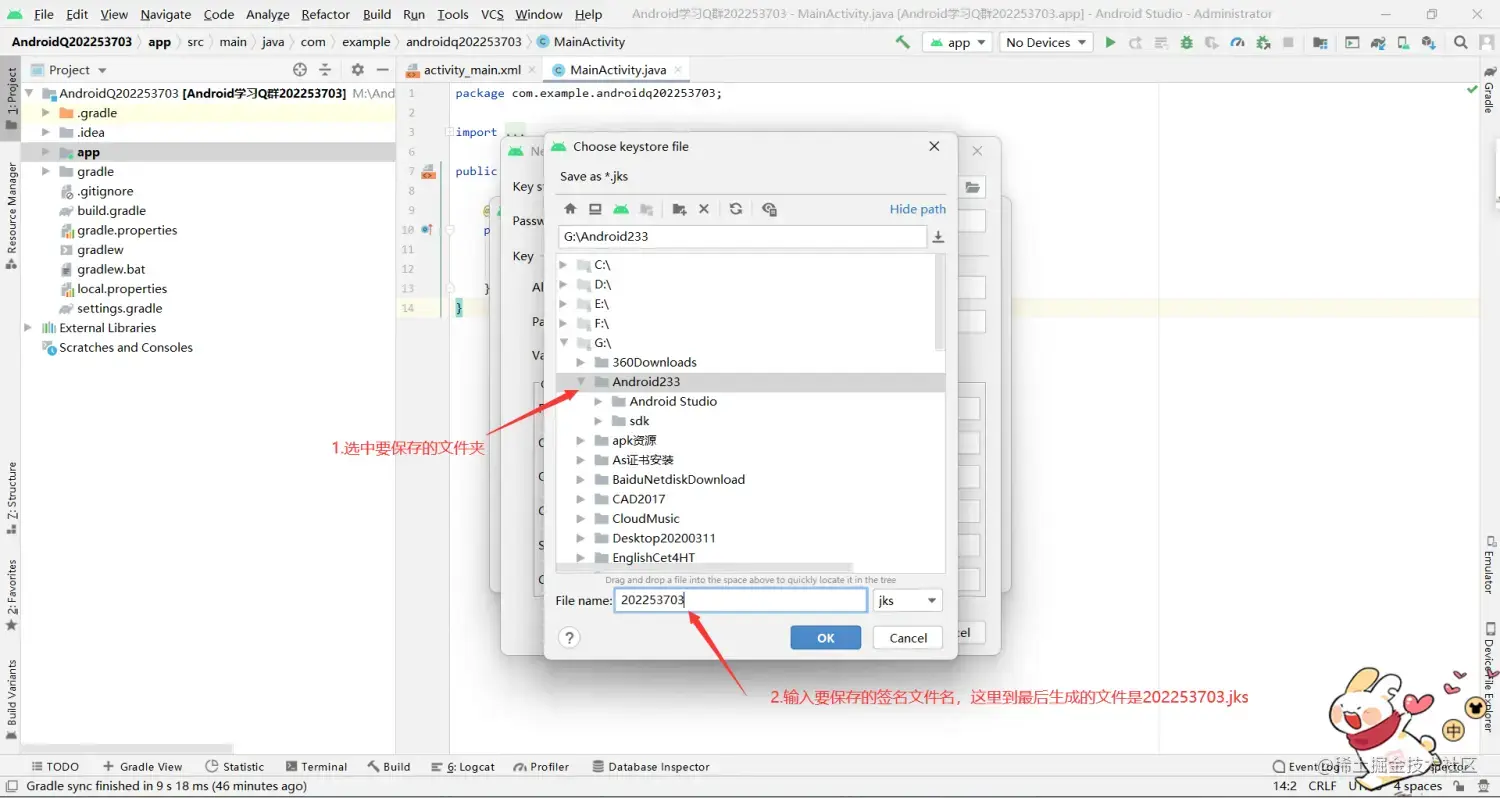1500x798 pixels.
Task: Select the MainActivity.java editor tab
Action: coord(617,70)
